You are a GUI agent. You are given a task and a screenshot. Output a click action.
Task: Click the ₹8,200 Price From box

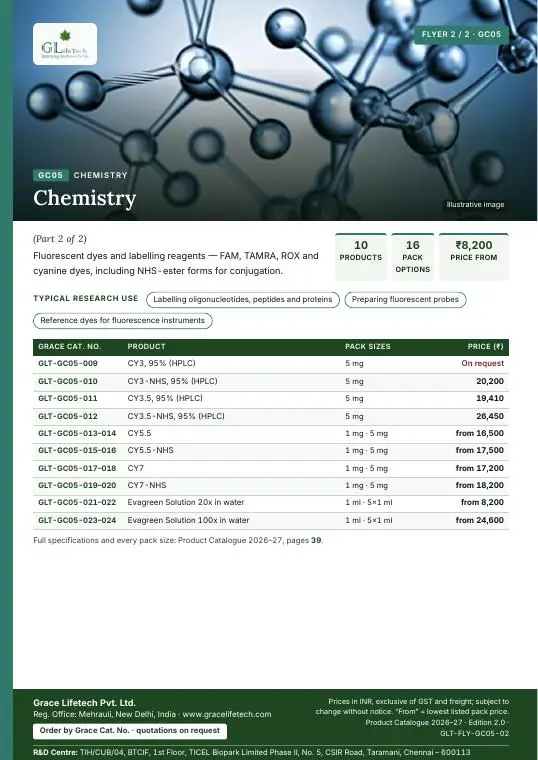474,257
